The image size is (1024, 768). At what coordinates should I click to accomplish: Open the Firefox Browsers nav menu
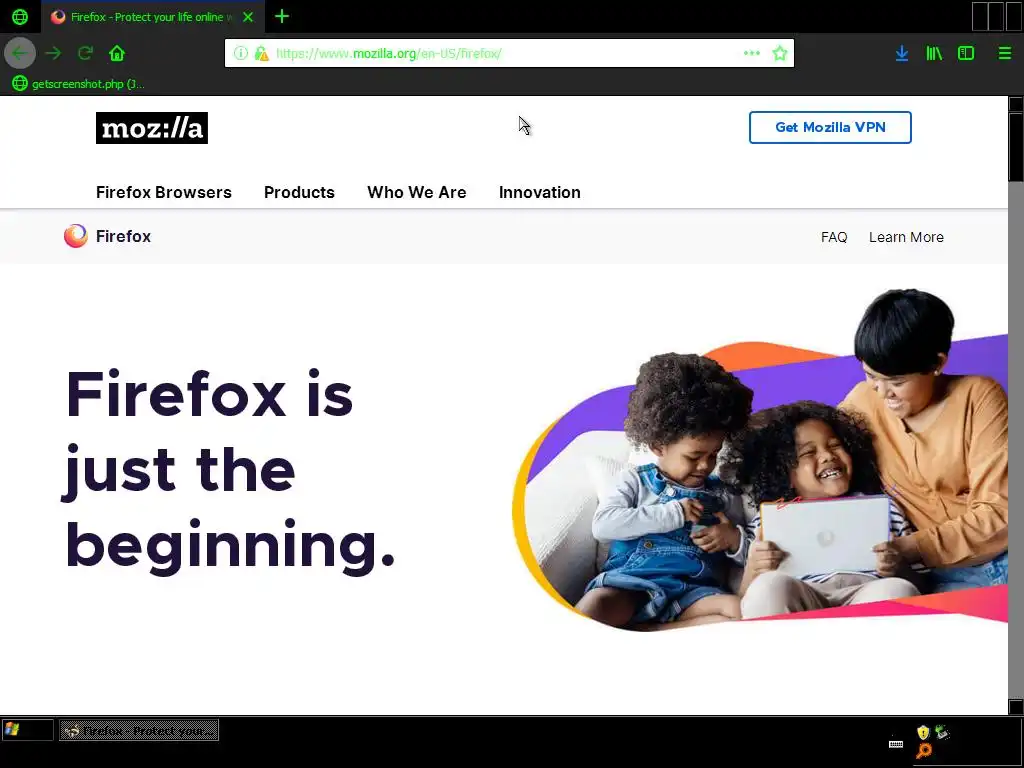pos(164,193)
